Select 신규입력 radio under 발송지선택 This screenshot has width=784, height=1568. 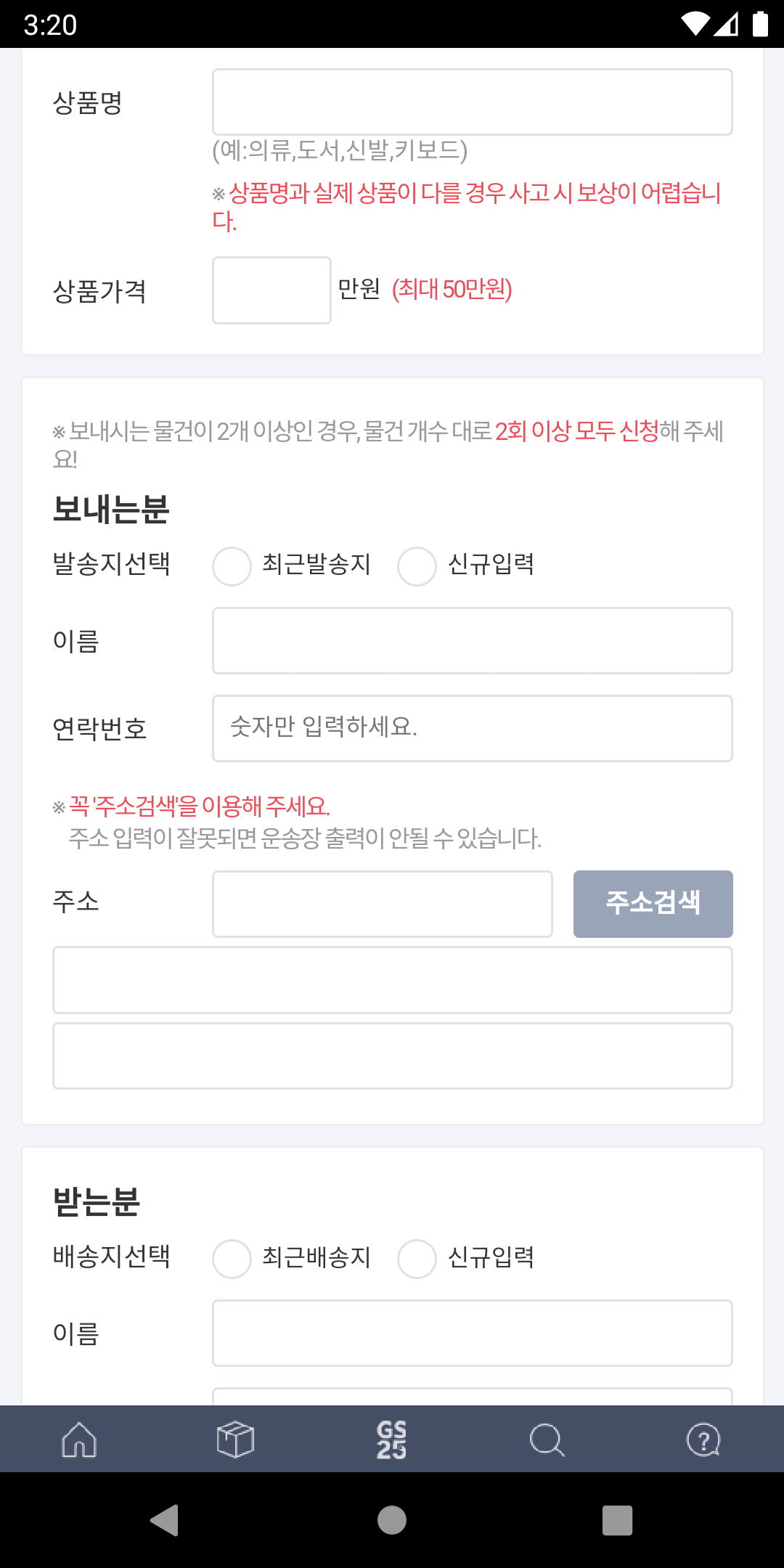tap(417, 566)
